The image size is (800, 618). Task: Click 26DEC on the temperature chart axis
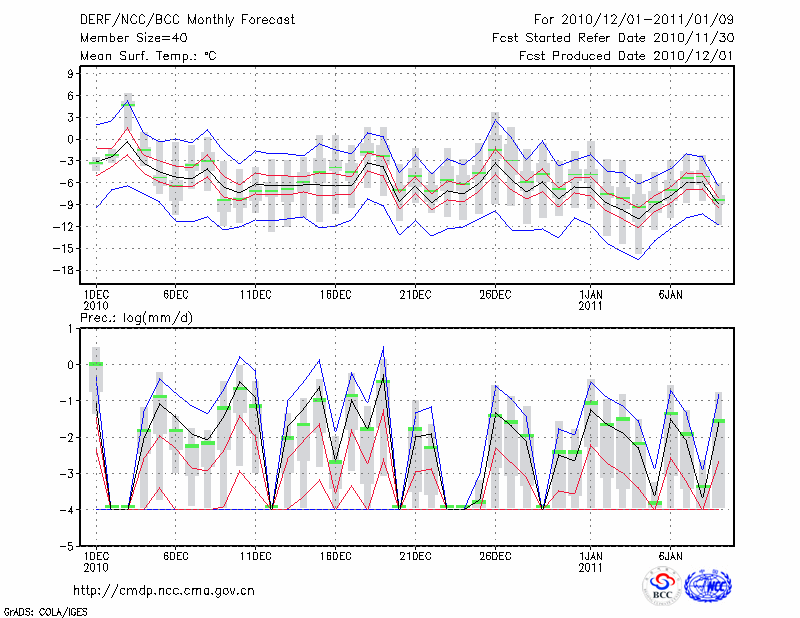click(495, 294)
